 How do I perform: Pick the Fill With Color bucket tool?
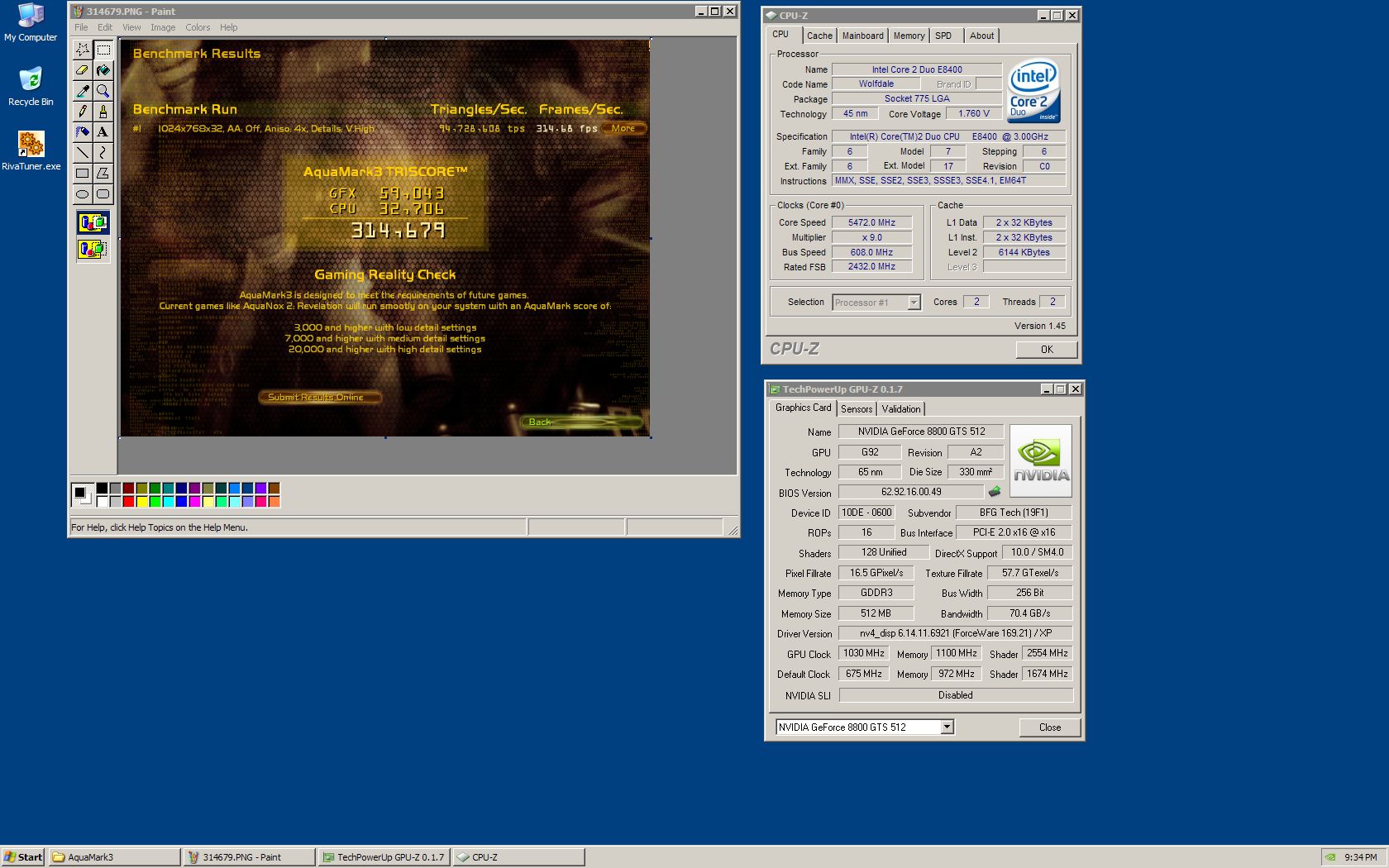click(x=103, y=70)
